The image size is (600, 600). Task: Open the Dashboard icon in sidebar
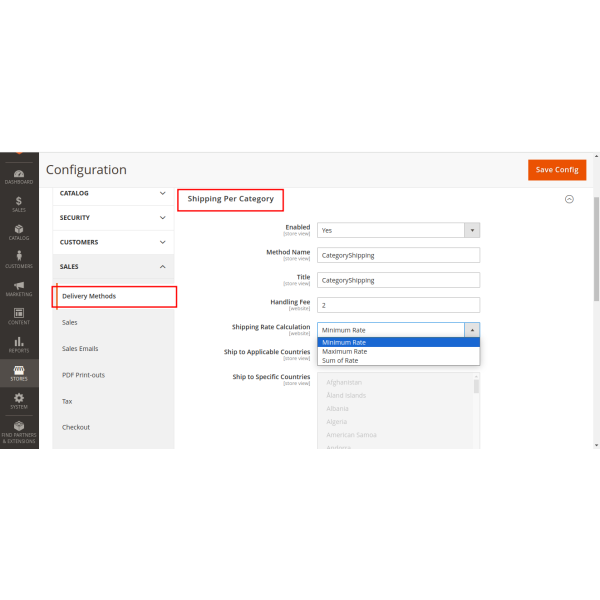[x=19, y=174]
